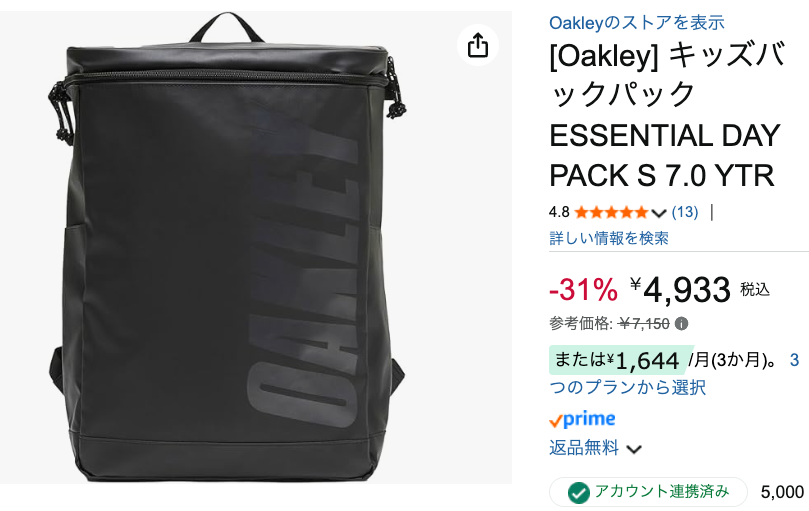Screen dimensions: 809x511
Task: Expand the 返品無料 chevron arrow
Action: click(634, 449)
